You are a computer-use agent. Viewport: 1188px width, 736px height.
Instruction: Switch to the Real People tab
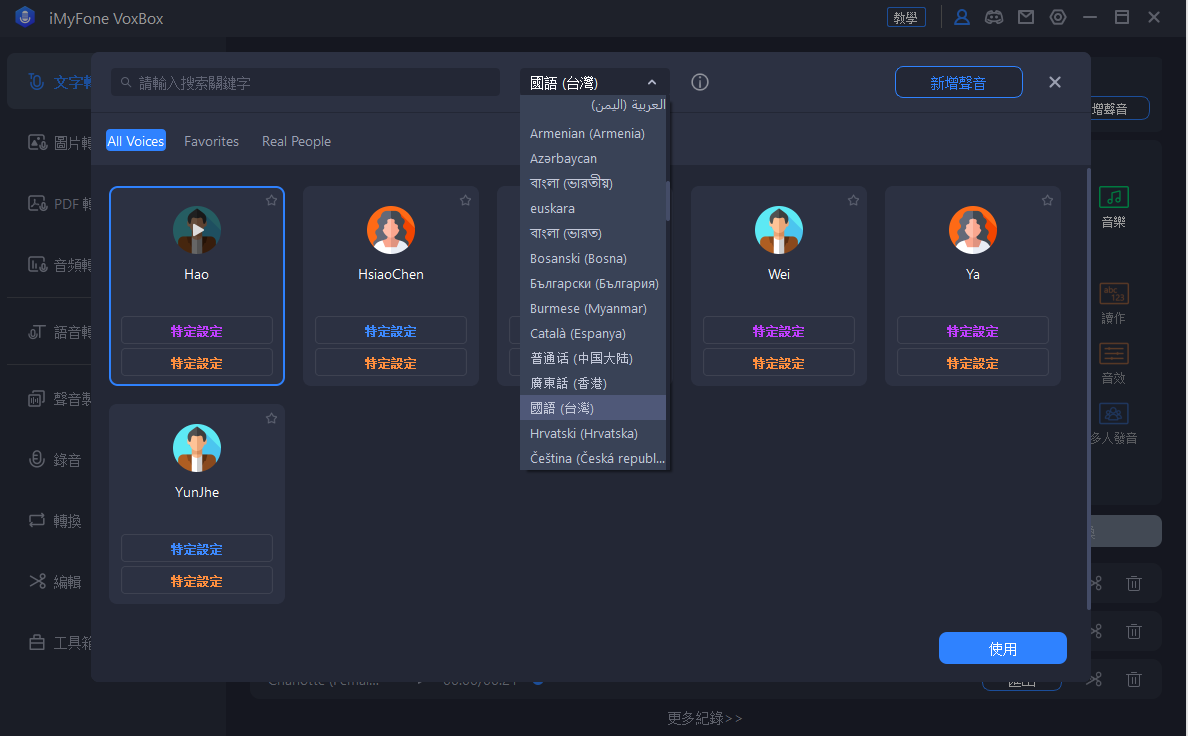(296, 141)
